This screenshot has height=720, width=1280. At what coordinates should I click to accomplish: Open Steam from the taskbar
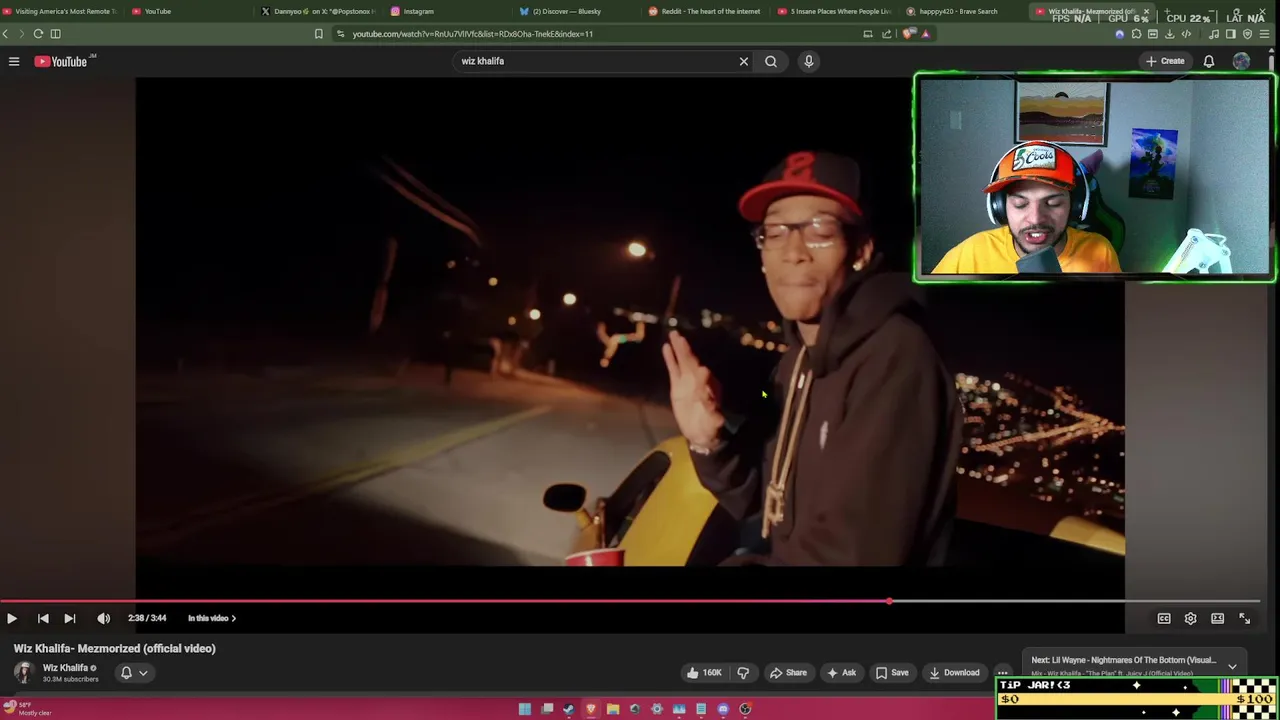(x=569, y=709)
